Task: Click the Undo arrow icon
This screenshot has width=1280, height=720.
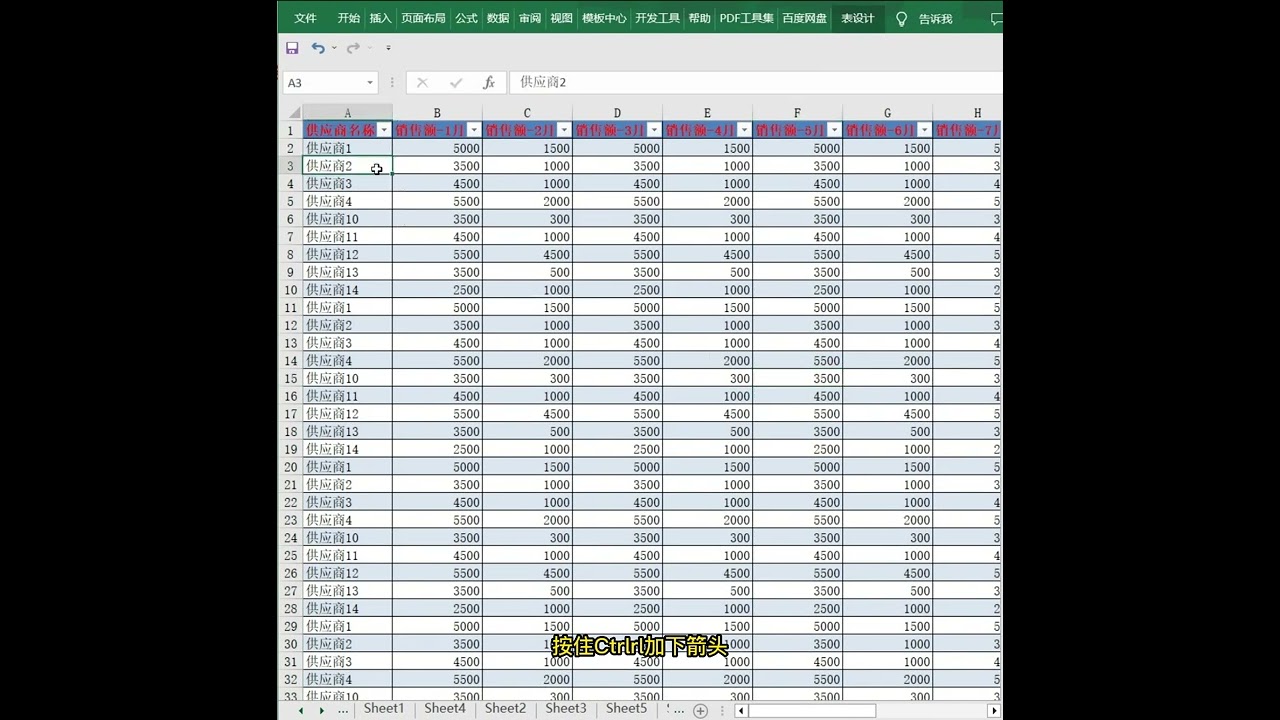Action: coord(318,48)
